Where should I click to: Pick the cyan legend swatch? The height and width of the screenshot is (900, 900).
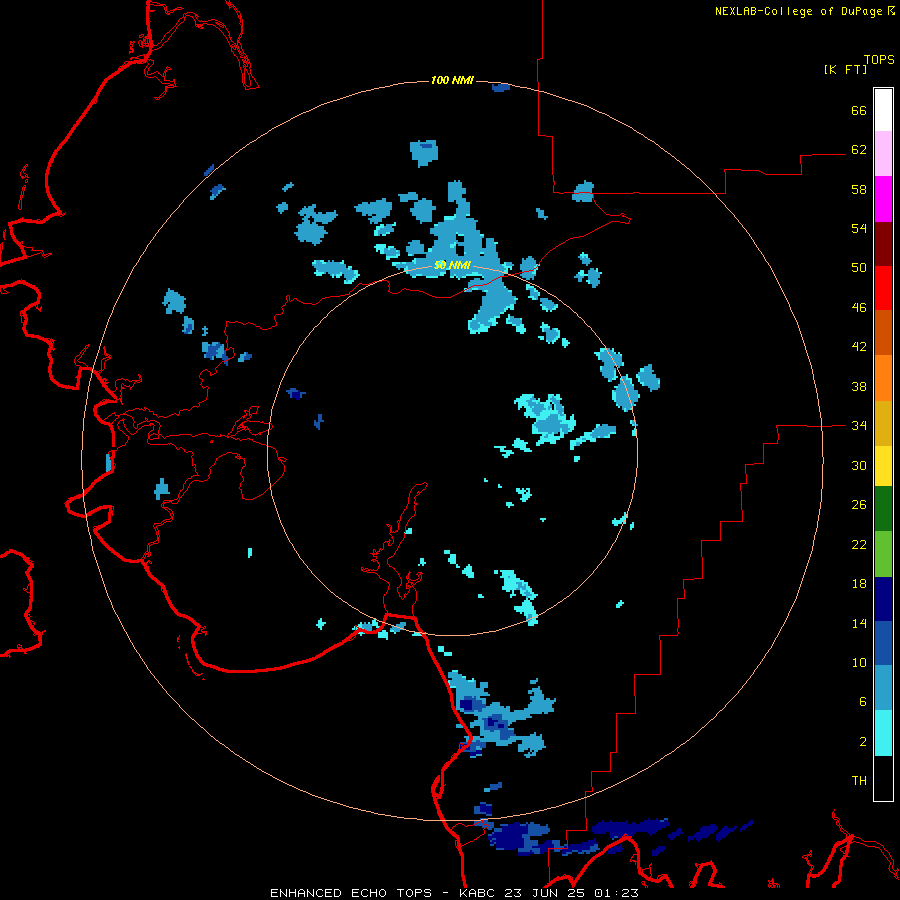coord(883,733)
